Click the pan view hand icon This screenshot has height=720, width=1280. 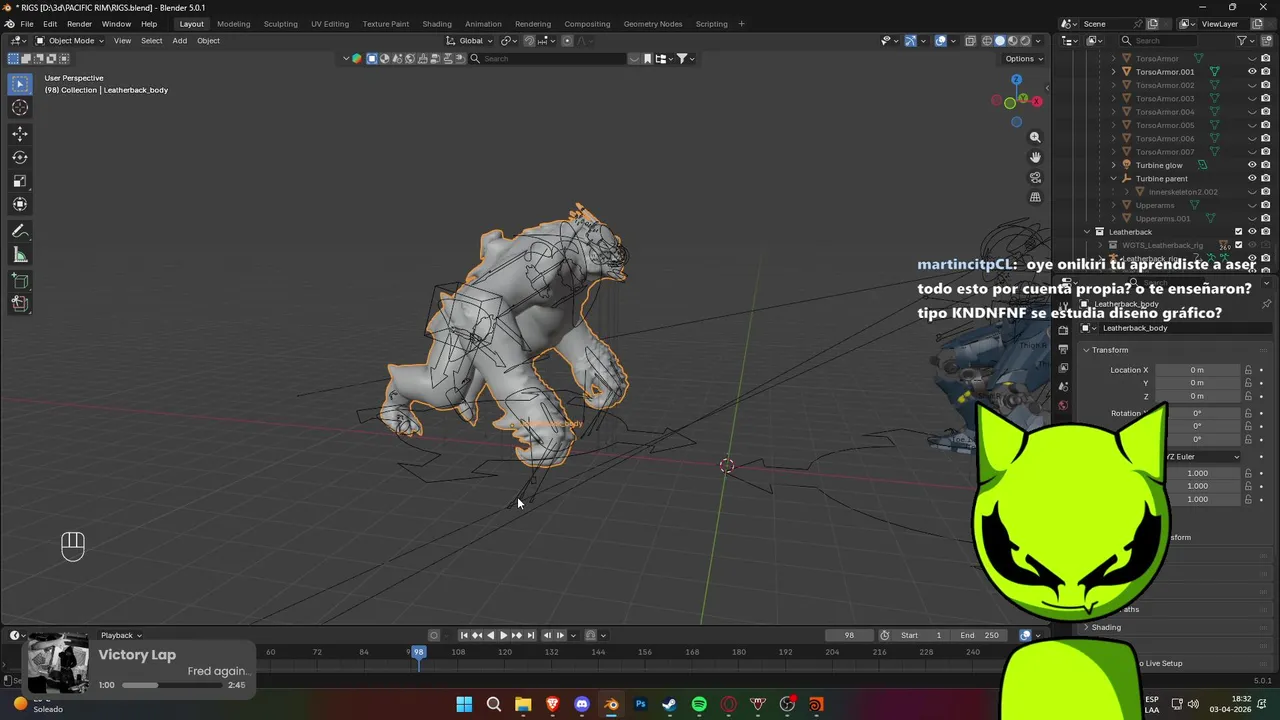(x=1035, y=157)
